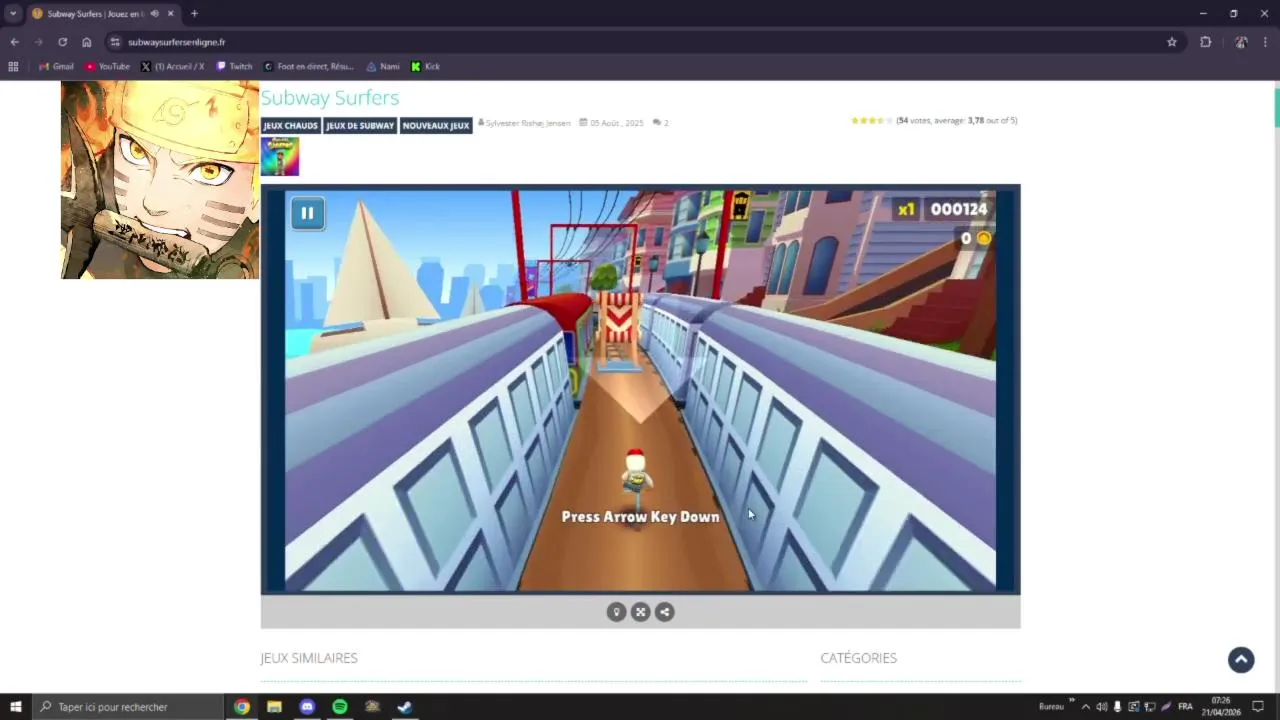Open the game in fullscreen via the expand icon

[x=641, y=612]
